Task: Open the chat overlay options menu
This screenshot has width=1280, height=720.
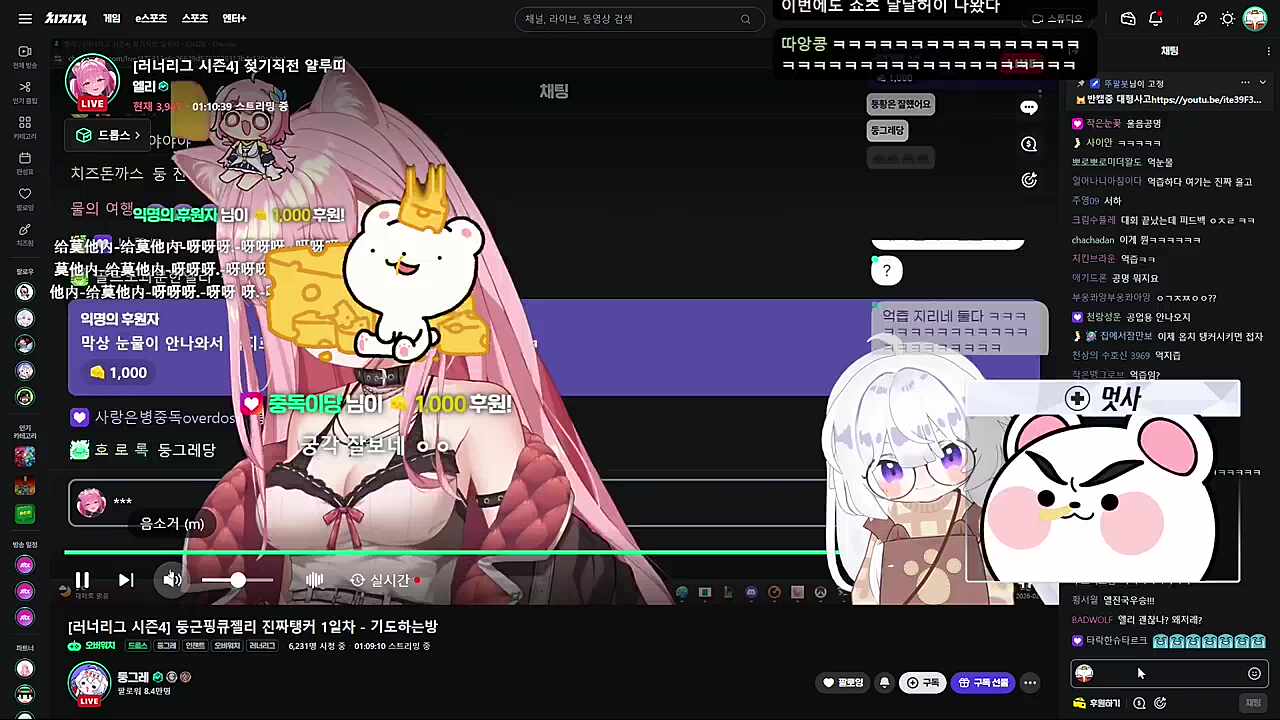Action: click(1029, 107)
